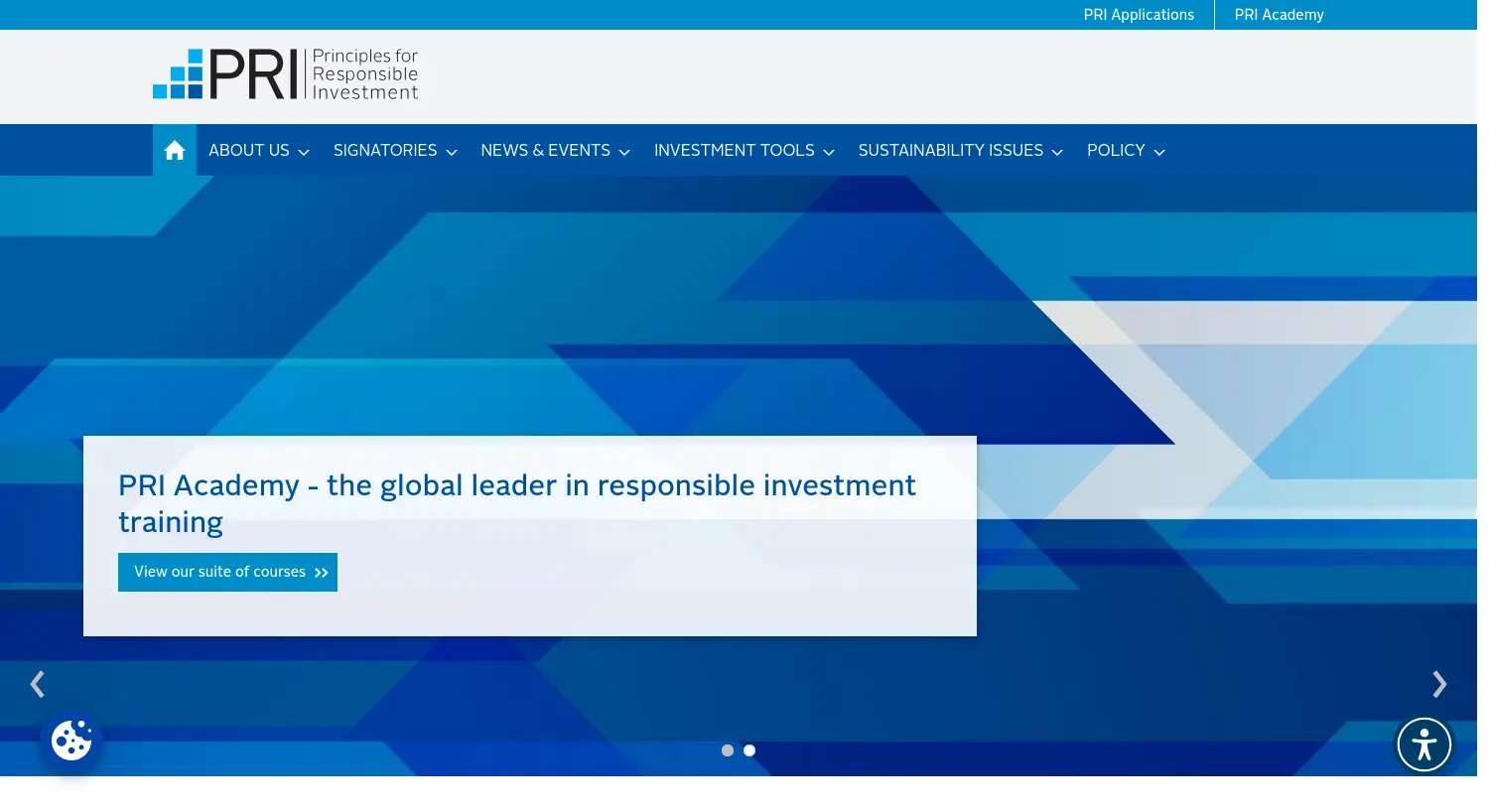Open the Investment Tools menu

744,151
